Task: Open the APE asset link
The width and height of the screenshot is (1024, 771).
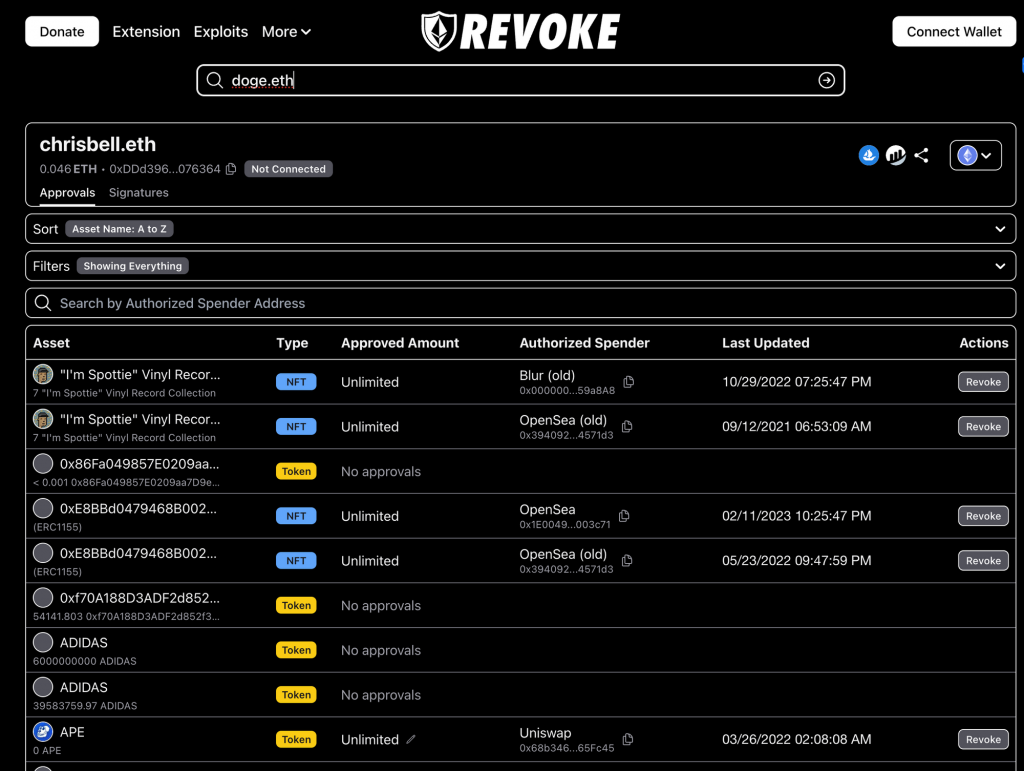Action: [72, 732]
